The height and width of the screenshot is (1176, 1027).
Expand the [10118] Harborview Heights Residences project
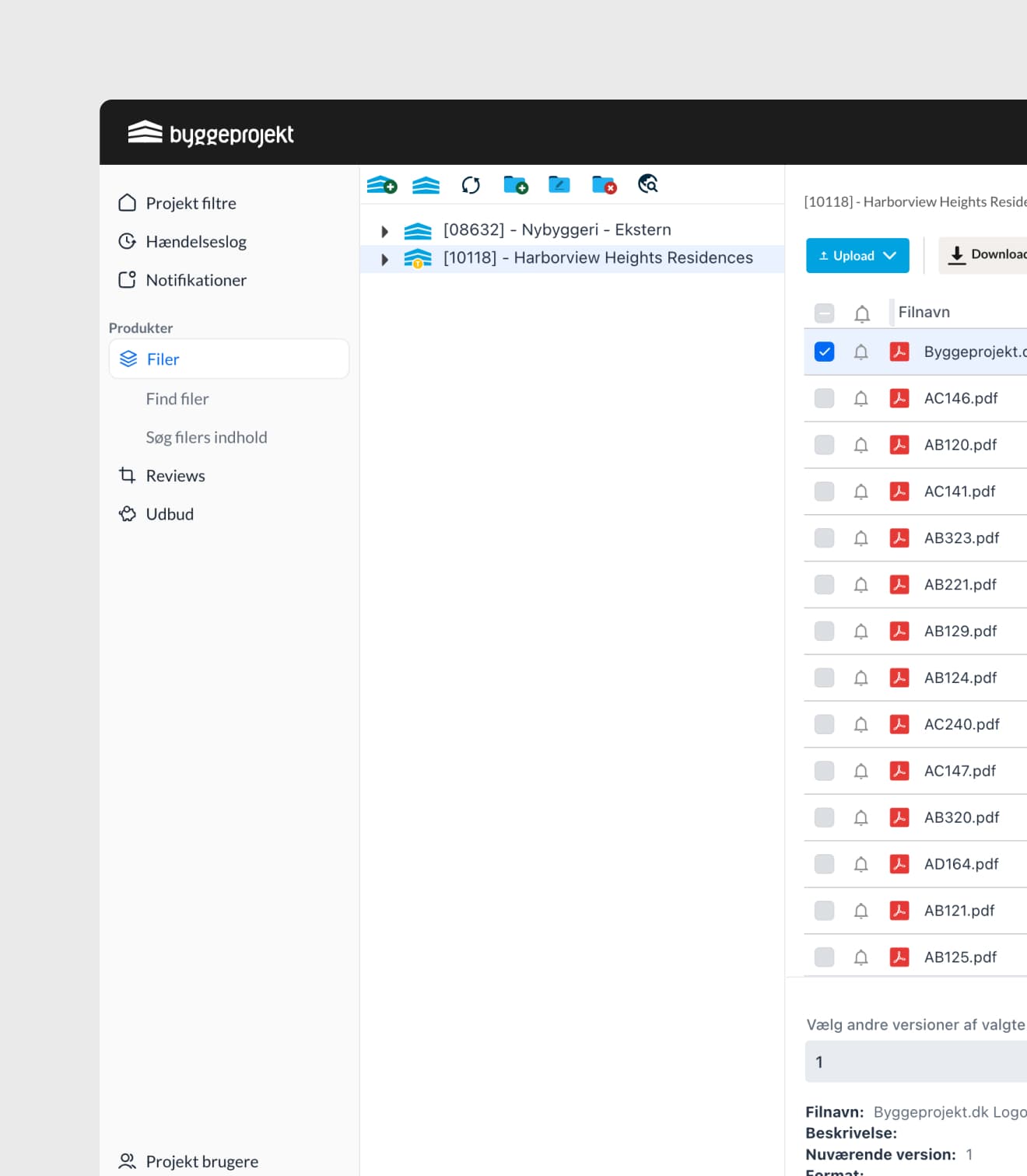pos(384,260)
